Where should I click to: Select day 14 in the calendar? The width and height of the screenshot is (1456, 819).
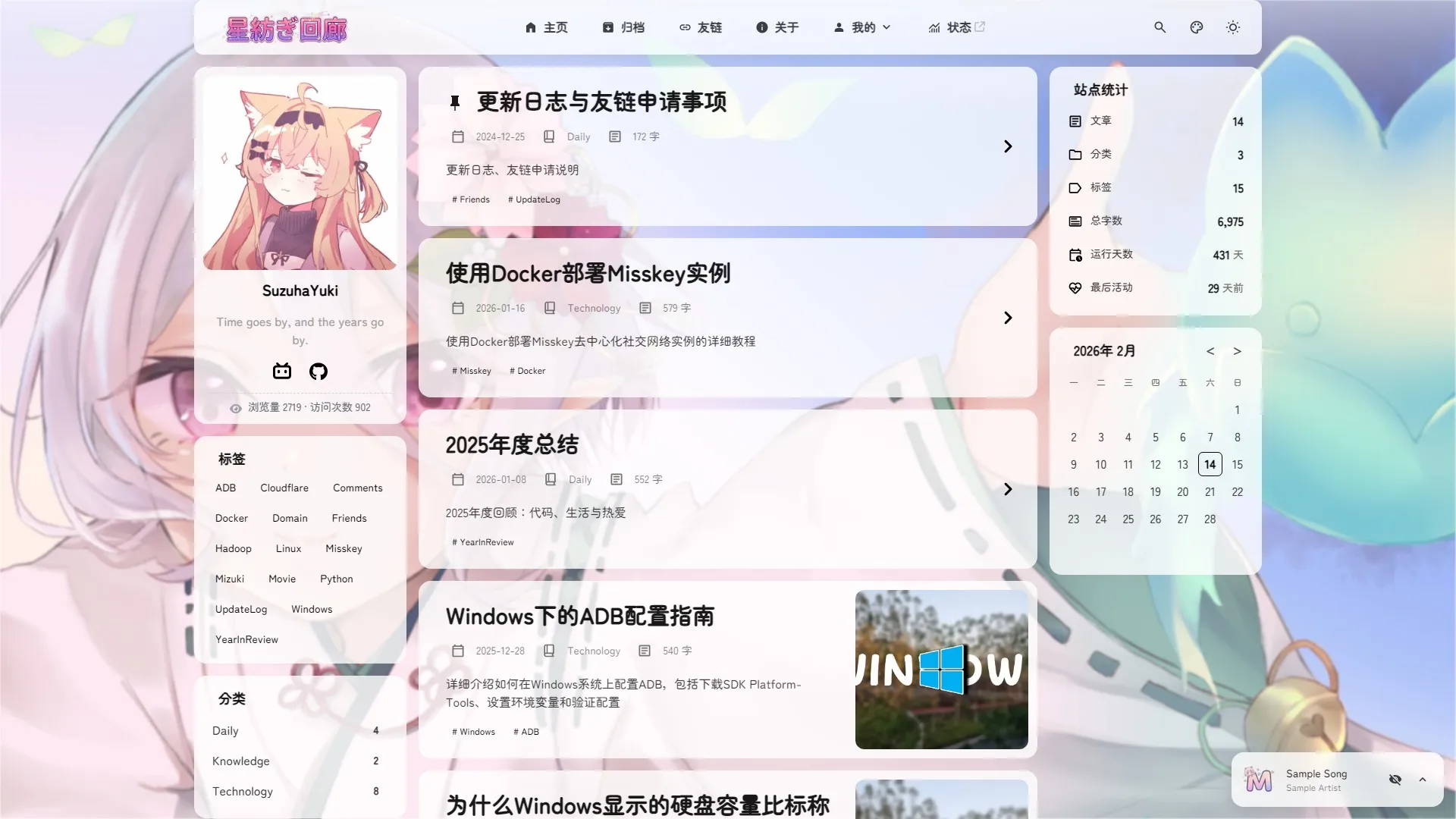pyautogui.click(x=1210, y=464)
